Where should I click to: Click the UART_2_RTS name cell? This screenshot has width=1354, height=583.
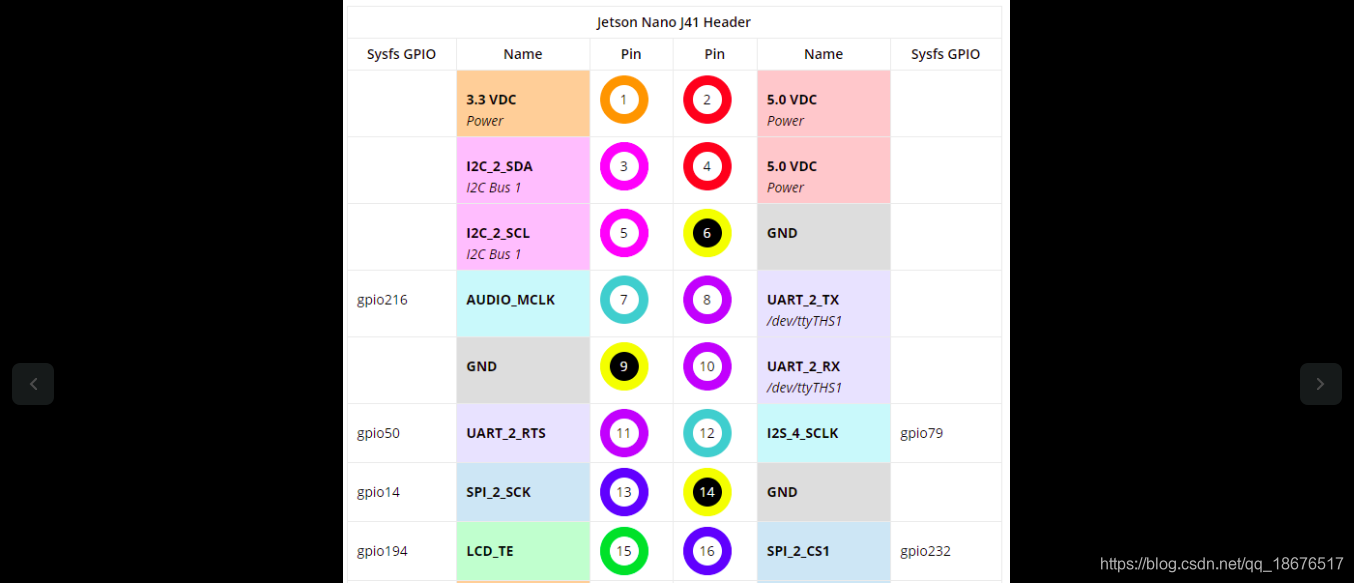[523, 433]
